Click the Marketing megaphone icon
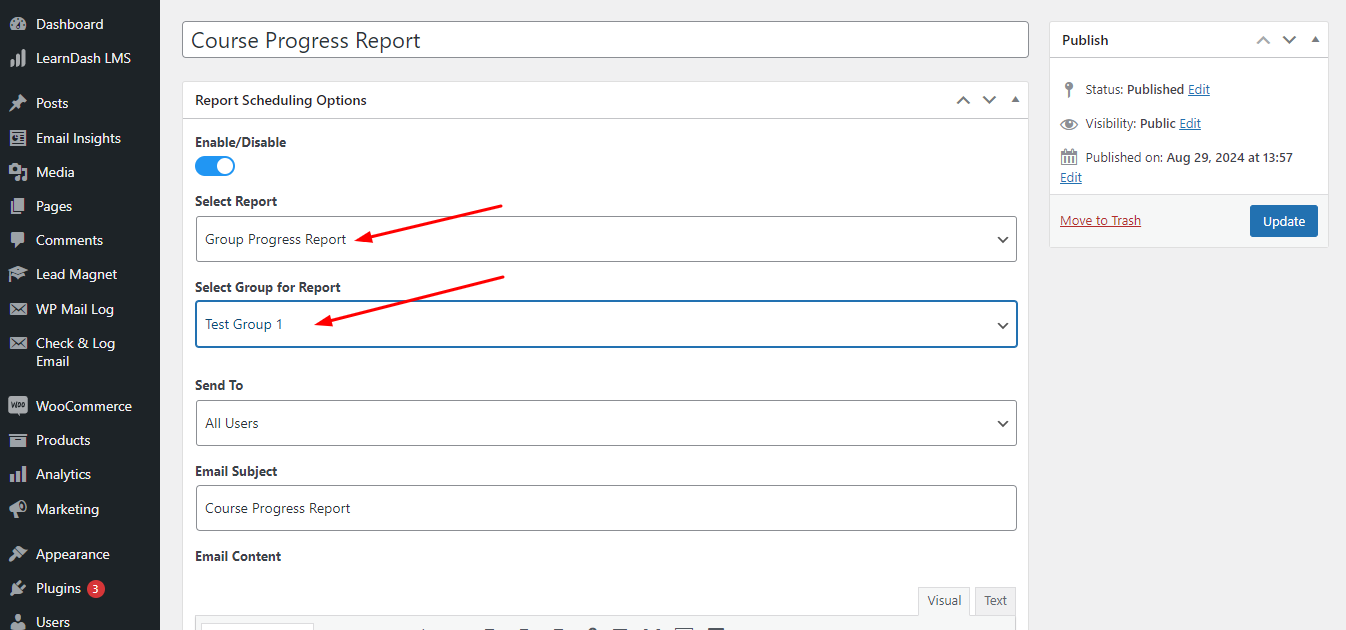 pyautogui.click(x=18, y=509)
